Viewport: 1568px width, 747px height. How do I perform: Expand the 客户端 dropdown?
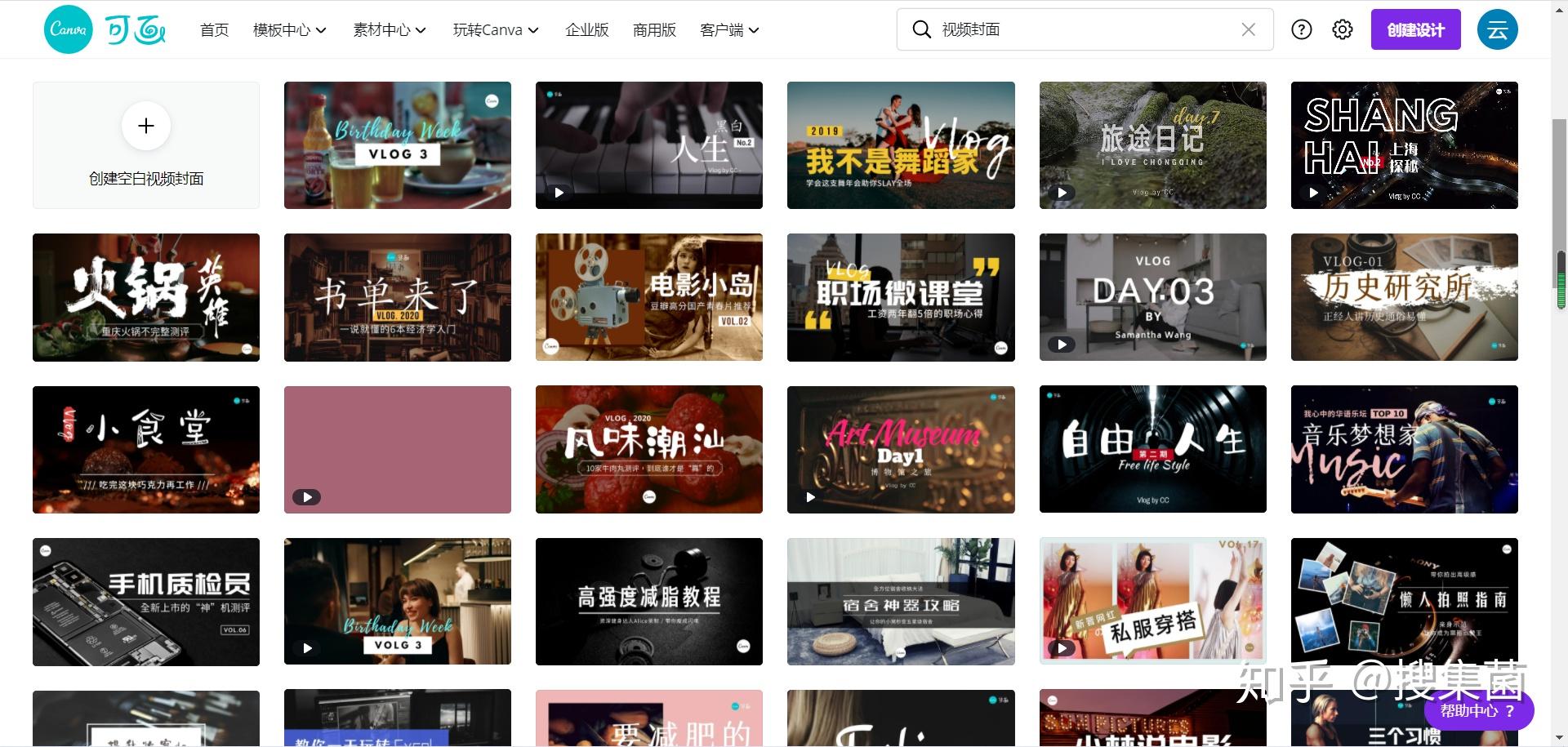click(729, 30)
